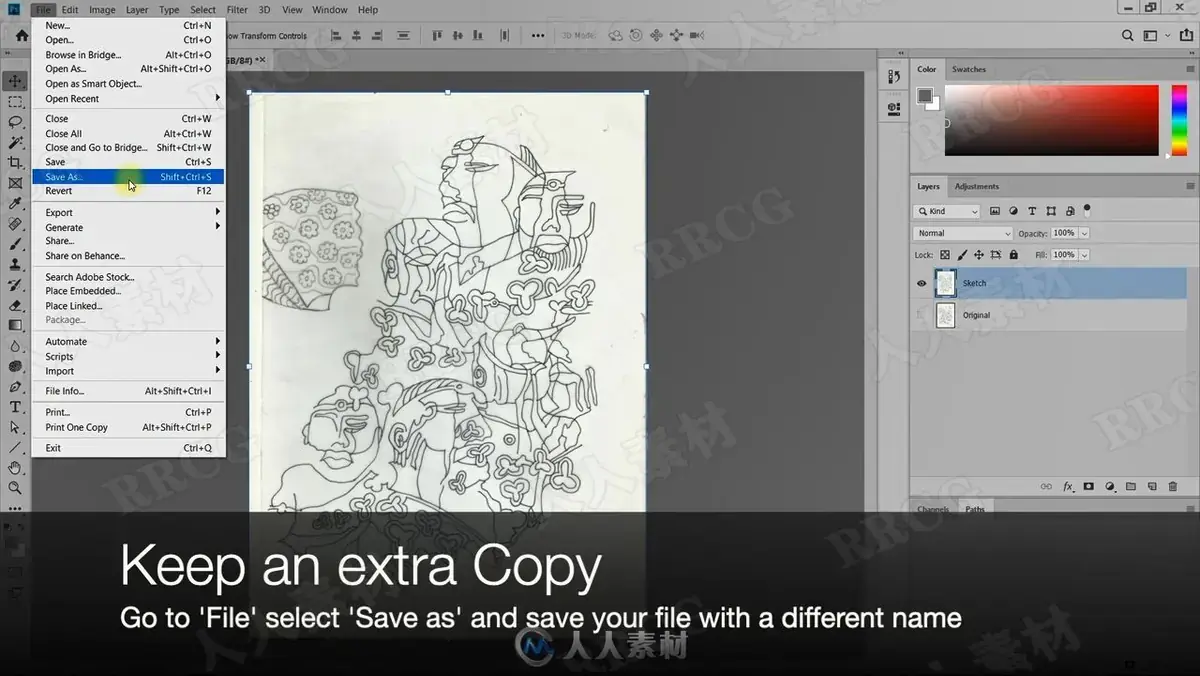Toggle lock transparent pixels
This screenshot has height=676, width=1200.
click(x=945, y=255)
